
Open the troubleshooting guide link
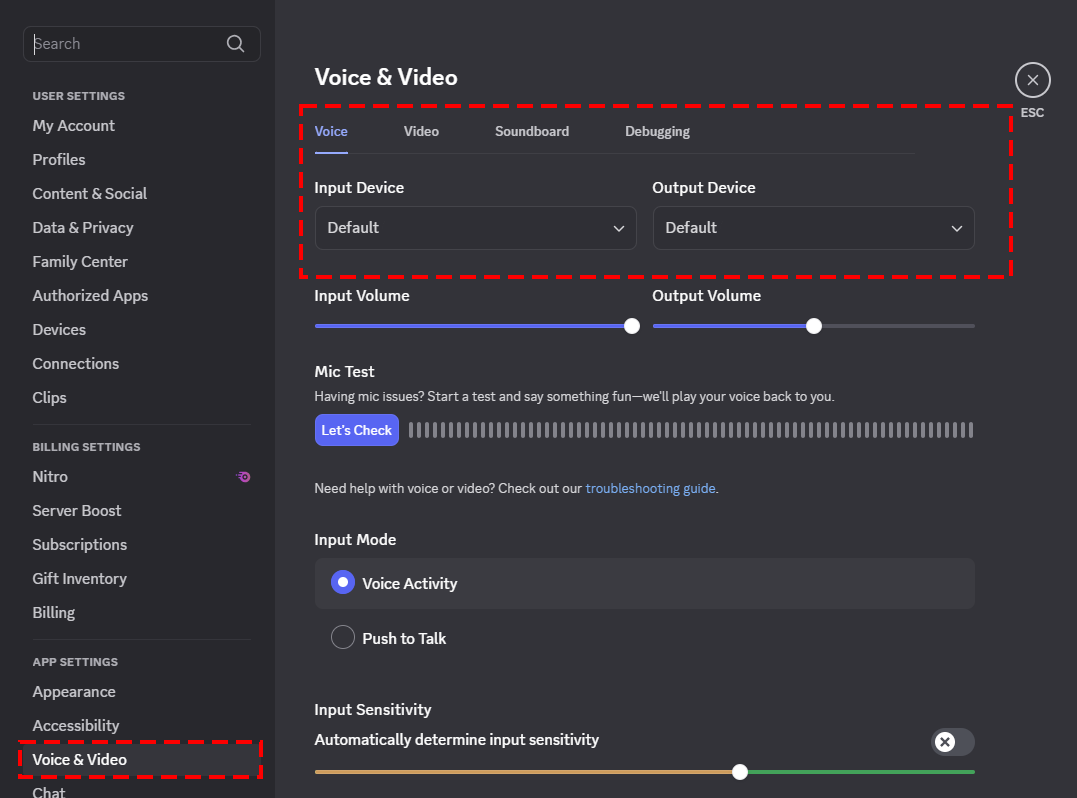pos(650,488)
